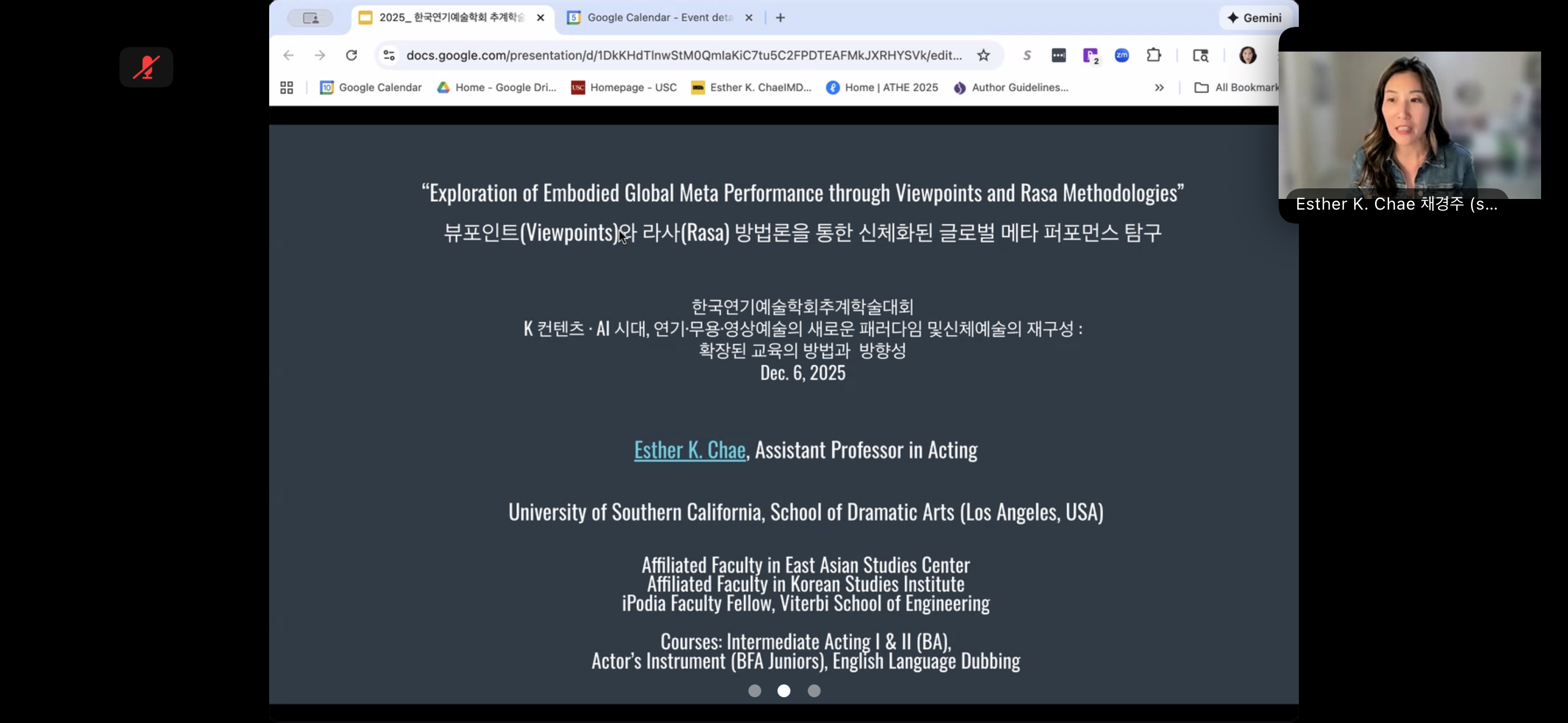The width and height of the screenshot is (1568, 723).
Task: Follow the Esther K. Chae hyperlink
Action: pyautogui.click(x=690, y=451)
